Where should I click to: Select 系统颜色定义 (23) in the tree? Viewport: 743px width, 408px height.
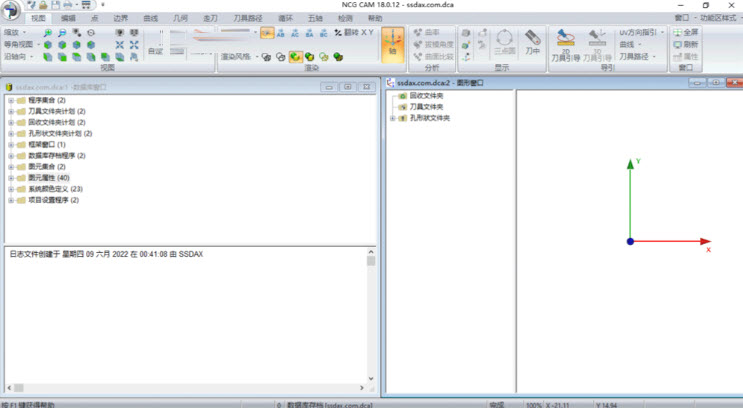[55, 189]
